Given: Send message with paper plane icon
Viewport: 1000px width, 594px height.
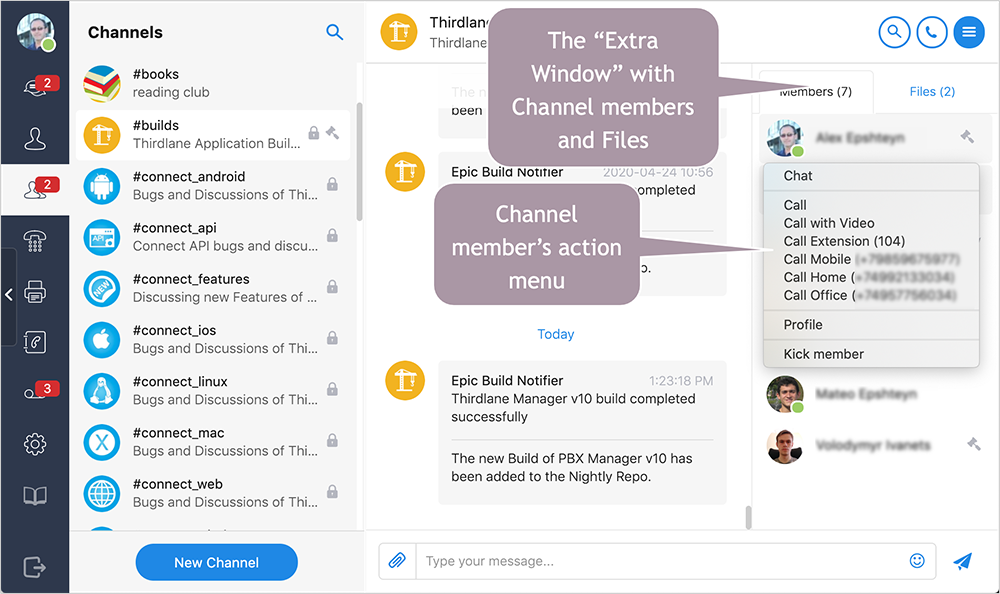Looking at the screenshot, I should pyautogui.click(x=962, y=561).
